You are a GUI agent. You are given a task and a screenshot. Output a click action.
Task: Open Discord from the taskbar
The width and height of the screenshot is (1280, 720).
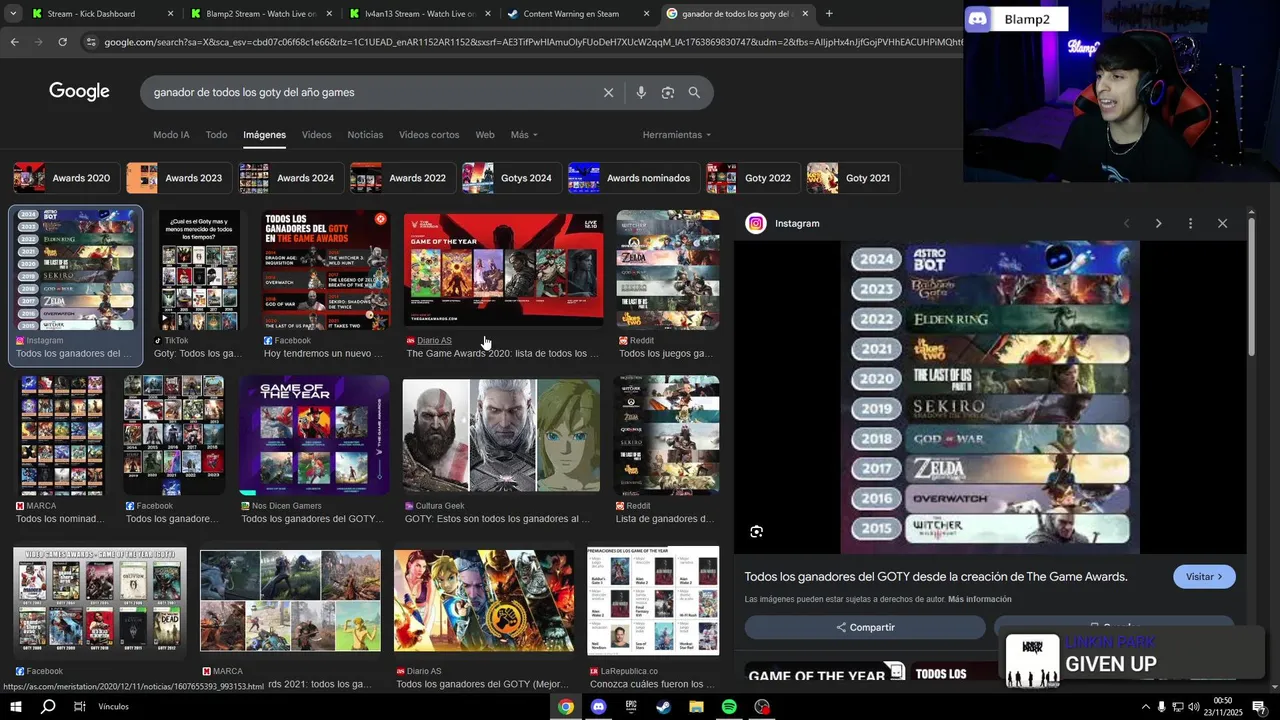(x=598, y=707)
